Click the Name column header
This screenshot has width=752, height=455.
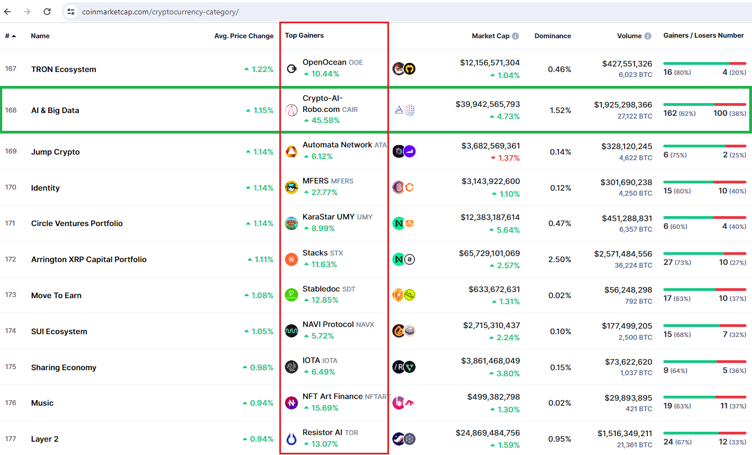(40, 36)
